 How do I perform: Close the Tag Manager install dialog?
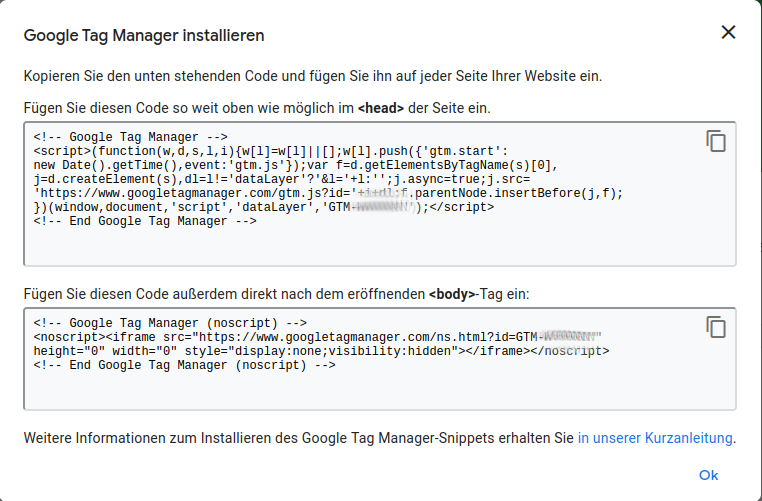pyautogui.click(x=729, y=32)
